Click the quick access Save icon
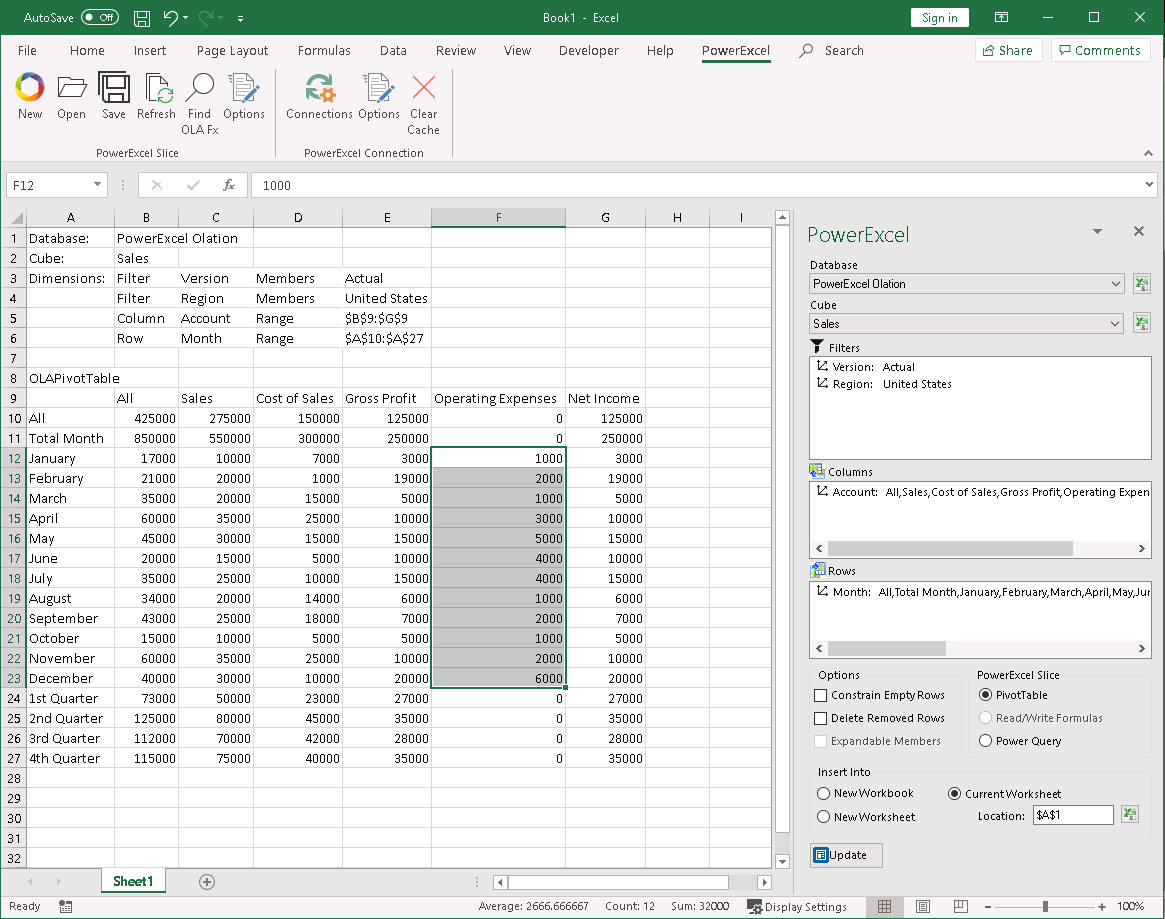 (x=141, y=18)
